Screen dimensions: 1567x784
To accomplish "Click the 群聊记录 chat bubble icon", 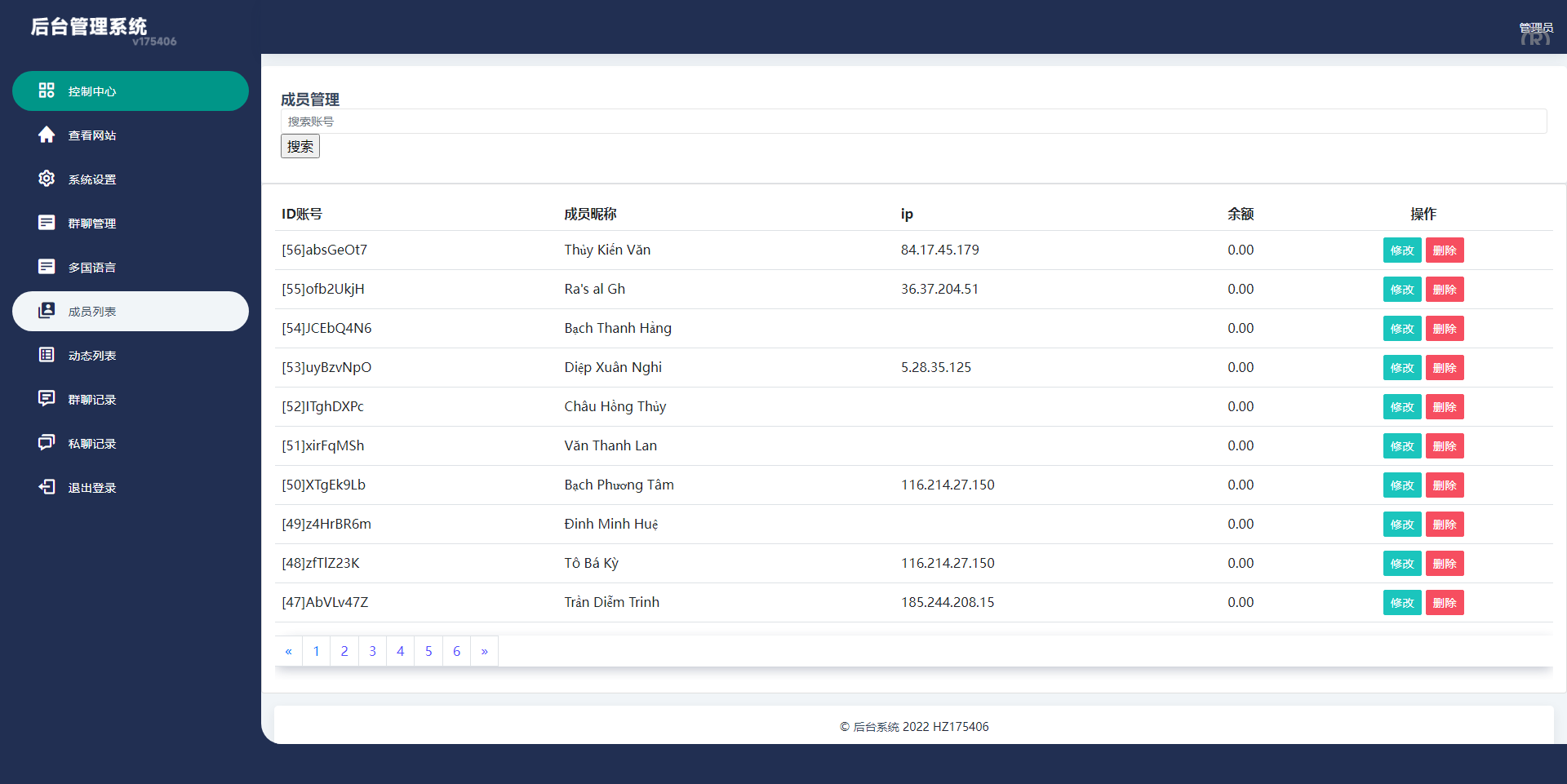I will pyautogui.click(x=47, y=399).
